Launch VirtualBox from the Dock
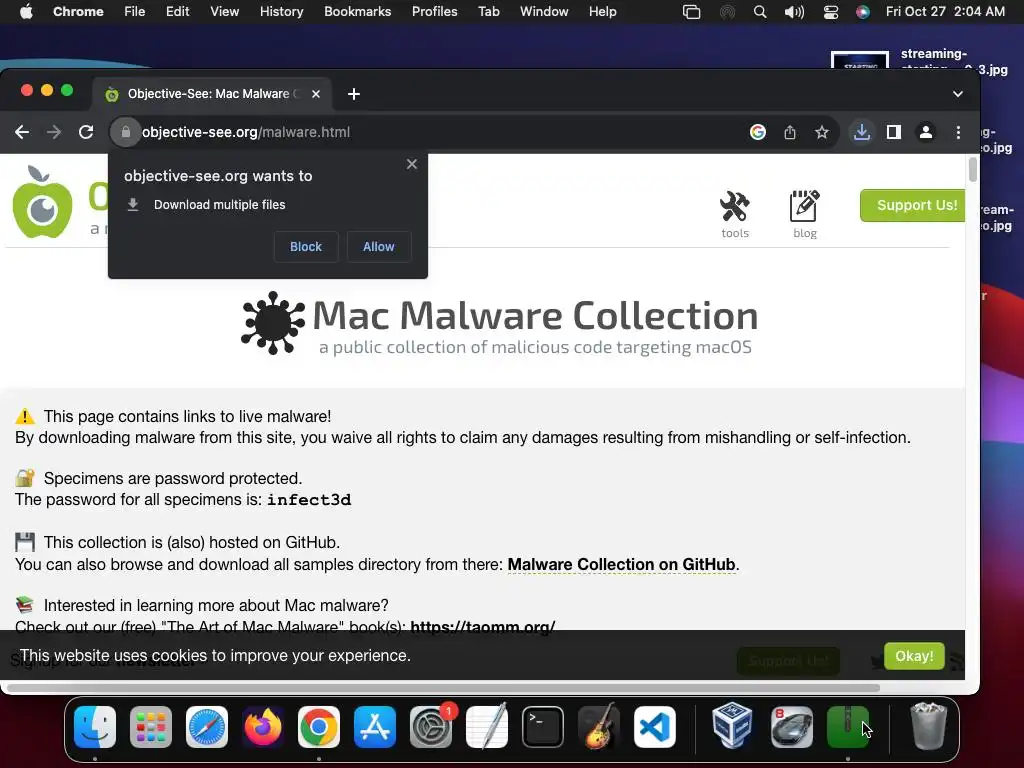 [x=732, y=727]
